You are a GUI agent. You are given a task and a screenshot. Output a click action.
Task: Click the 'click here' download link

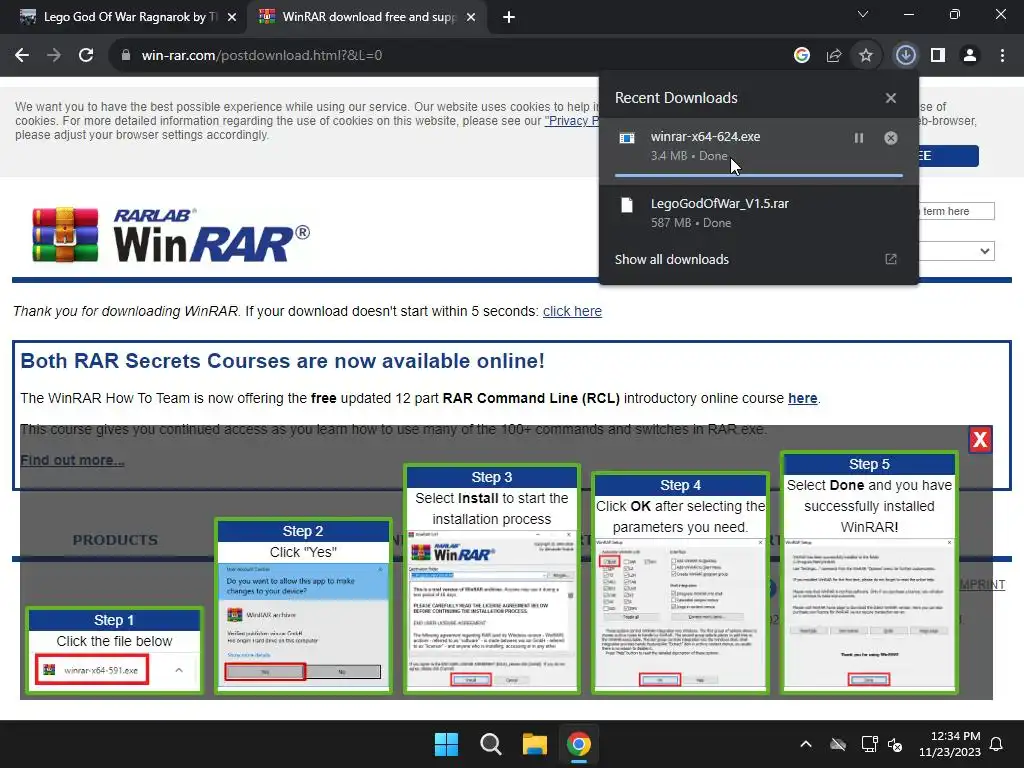(572, 311)
